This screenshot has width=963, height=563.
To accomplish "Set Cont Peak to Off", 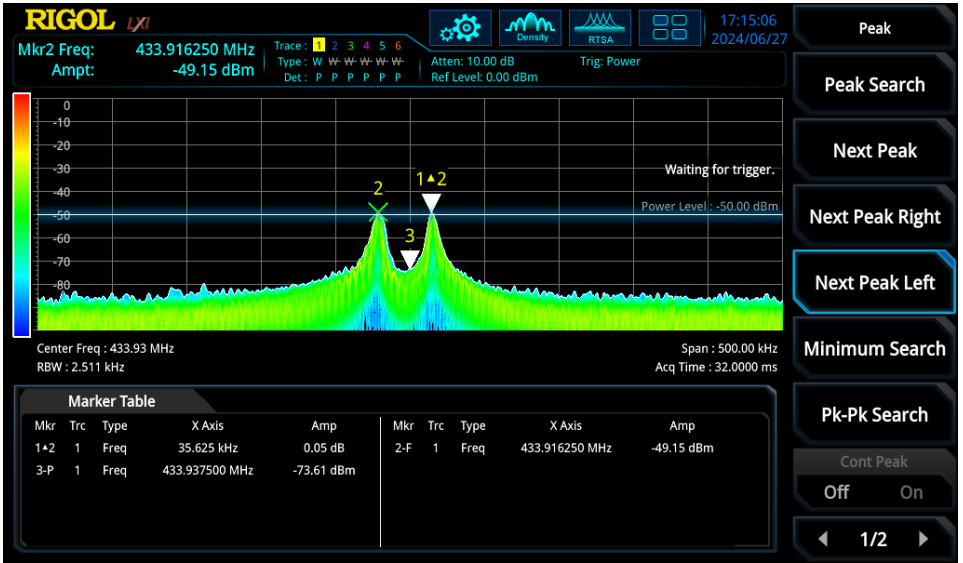I will 836,492.
